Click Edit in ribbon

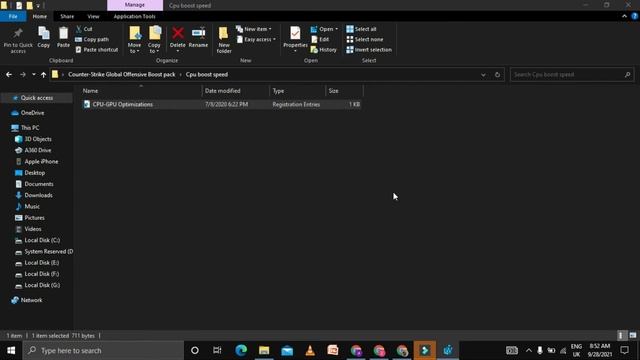point(320,39)
